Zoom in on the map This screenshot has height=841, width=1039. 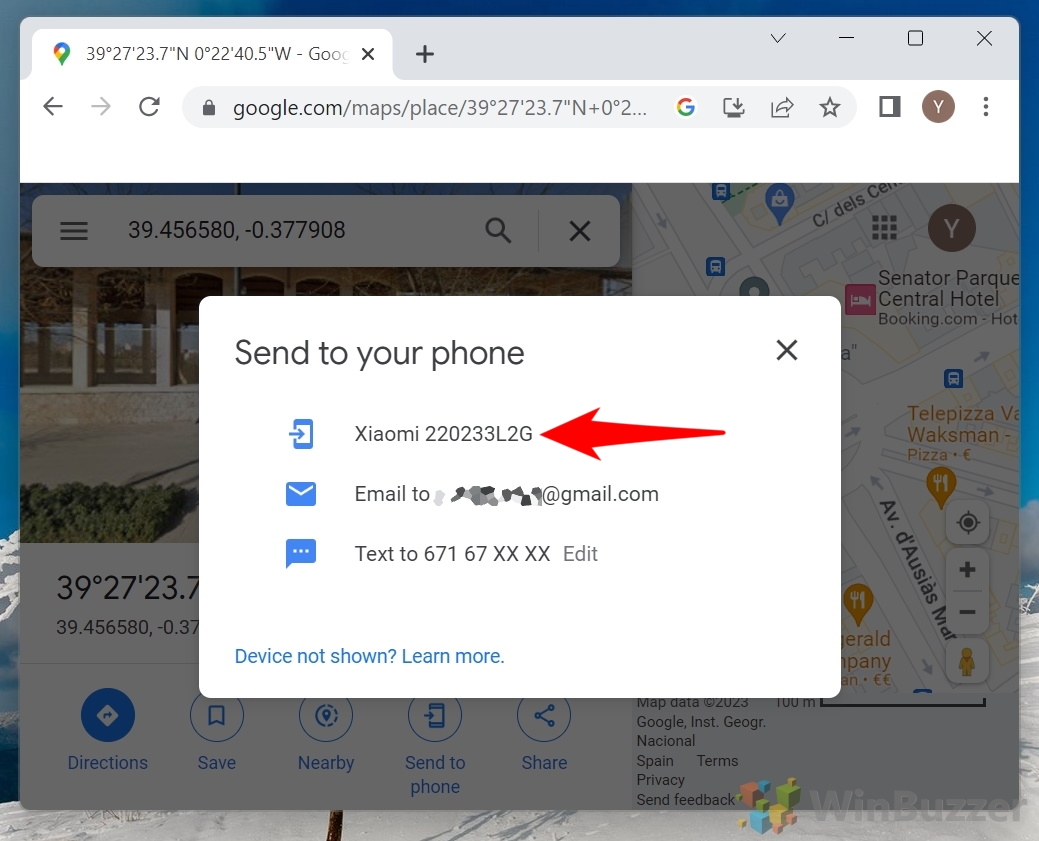pyautogui.click(x=967, y=569)
